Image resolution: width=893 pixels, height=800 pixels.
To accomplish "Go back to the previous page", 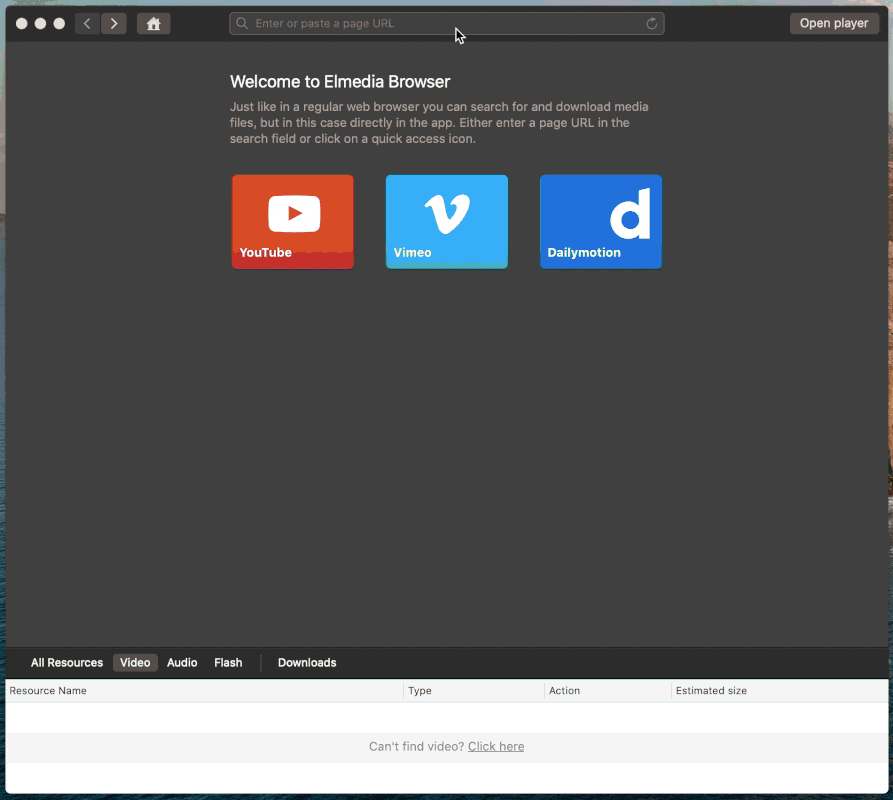I will (x=87, y=23).
